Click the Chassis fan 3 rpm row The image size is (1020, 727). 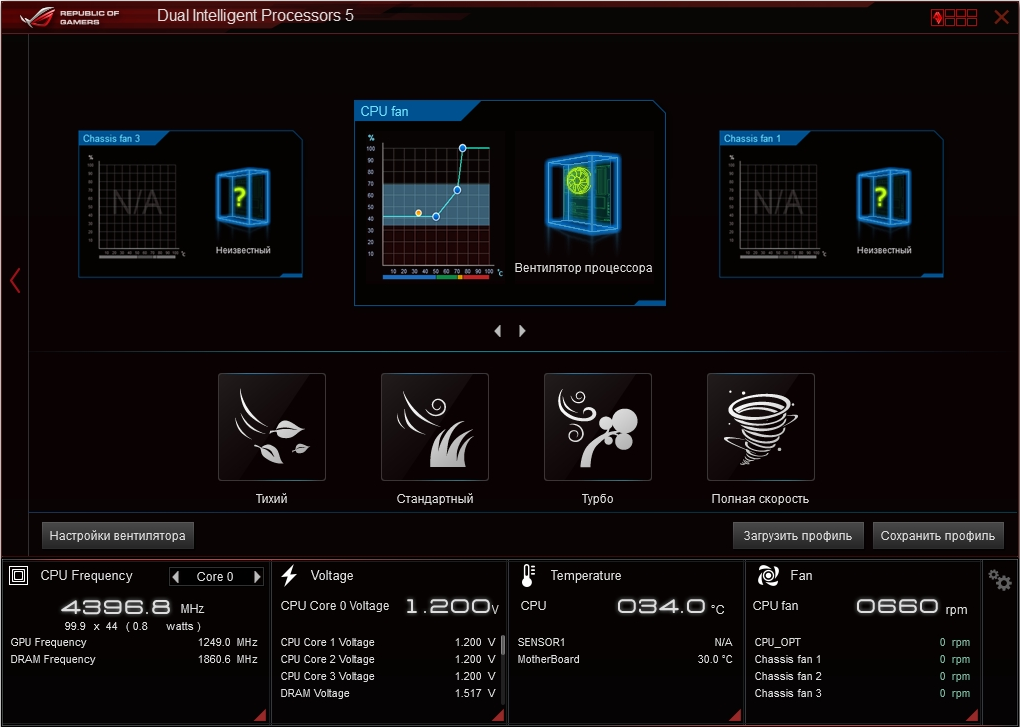click(x=862, y=693)
